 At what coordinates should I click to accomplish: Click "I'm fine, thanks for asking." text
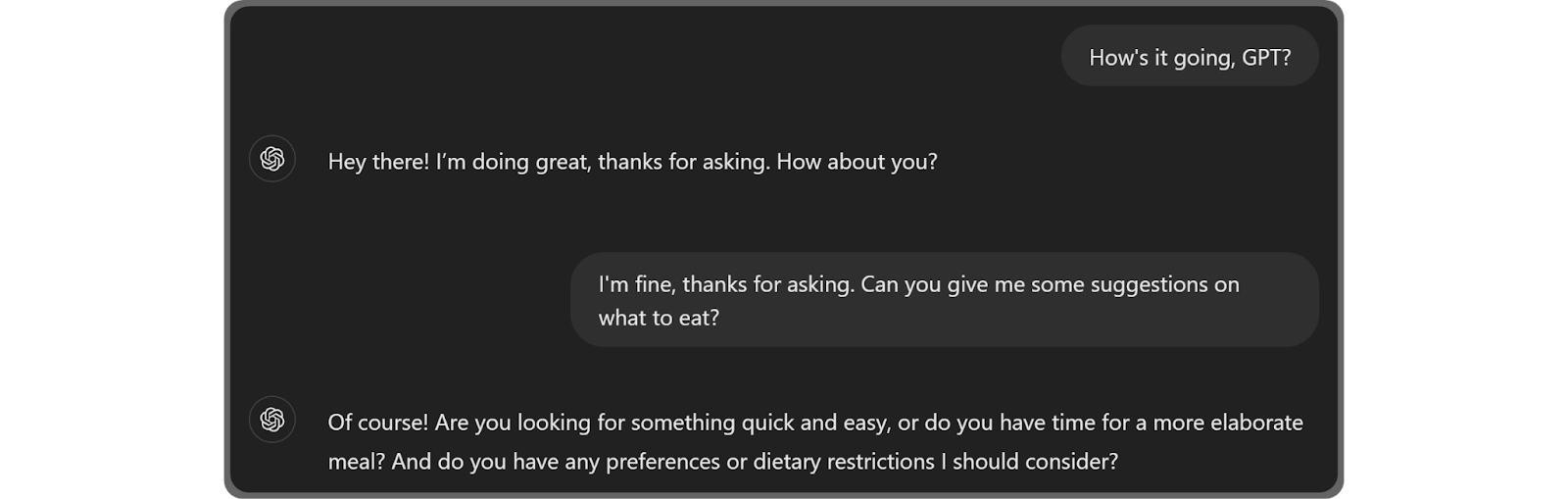726,284
